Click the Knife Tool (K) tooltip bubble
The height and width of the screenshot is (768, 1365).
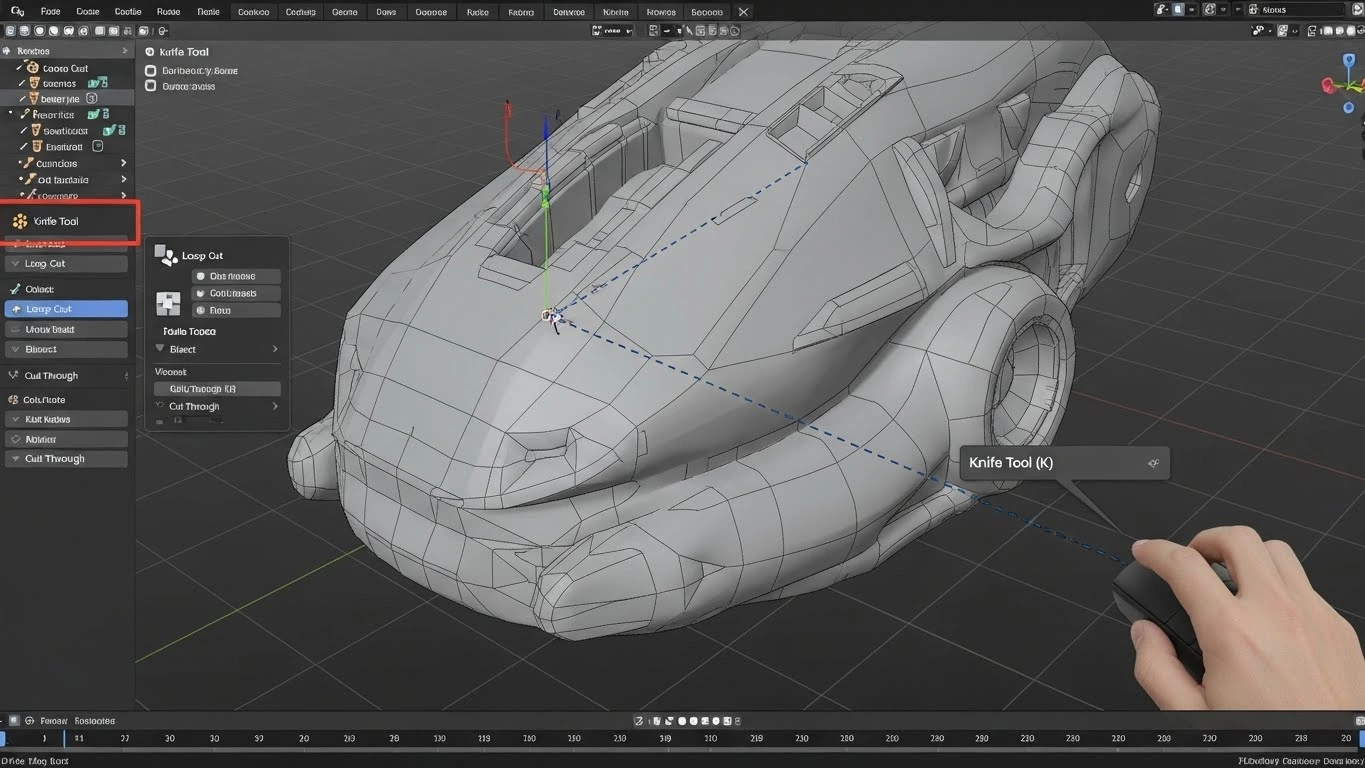point(1063,462)
